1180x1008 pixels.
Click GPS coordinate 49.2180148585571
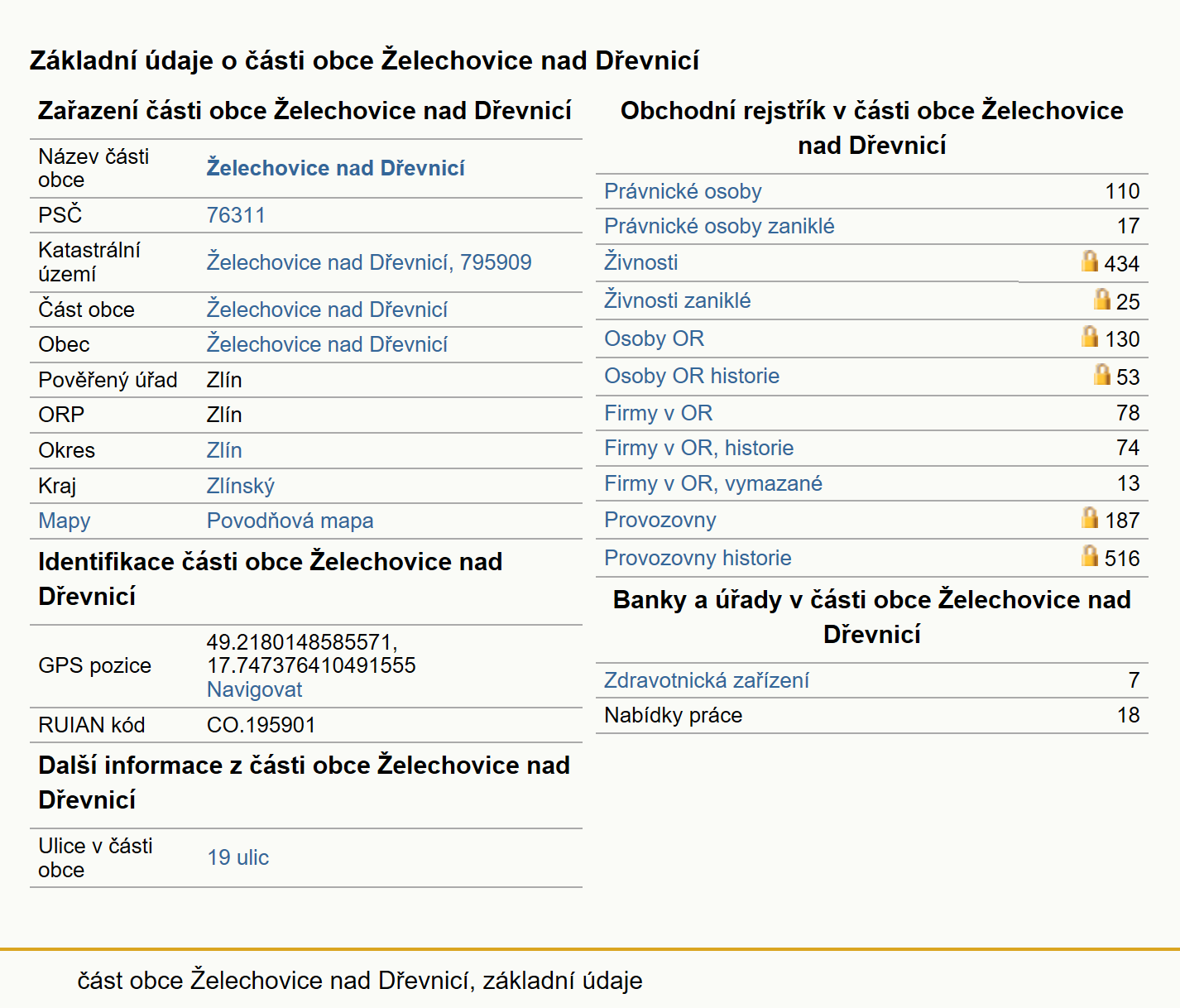click(301, 642)
